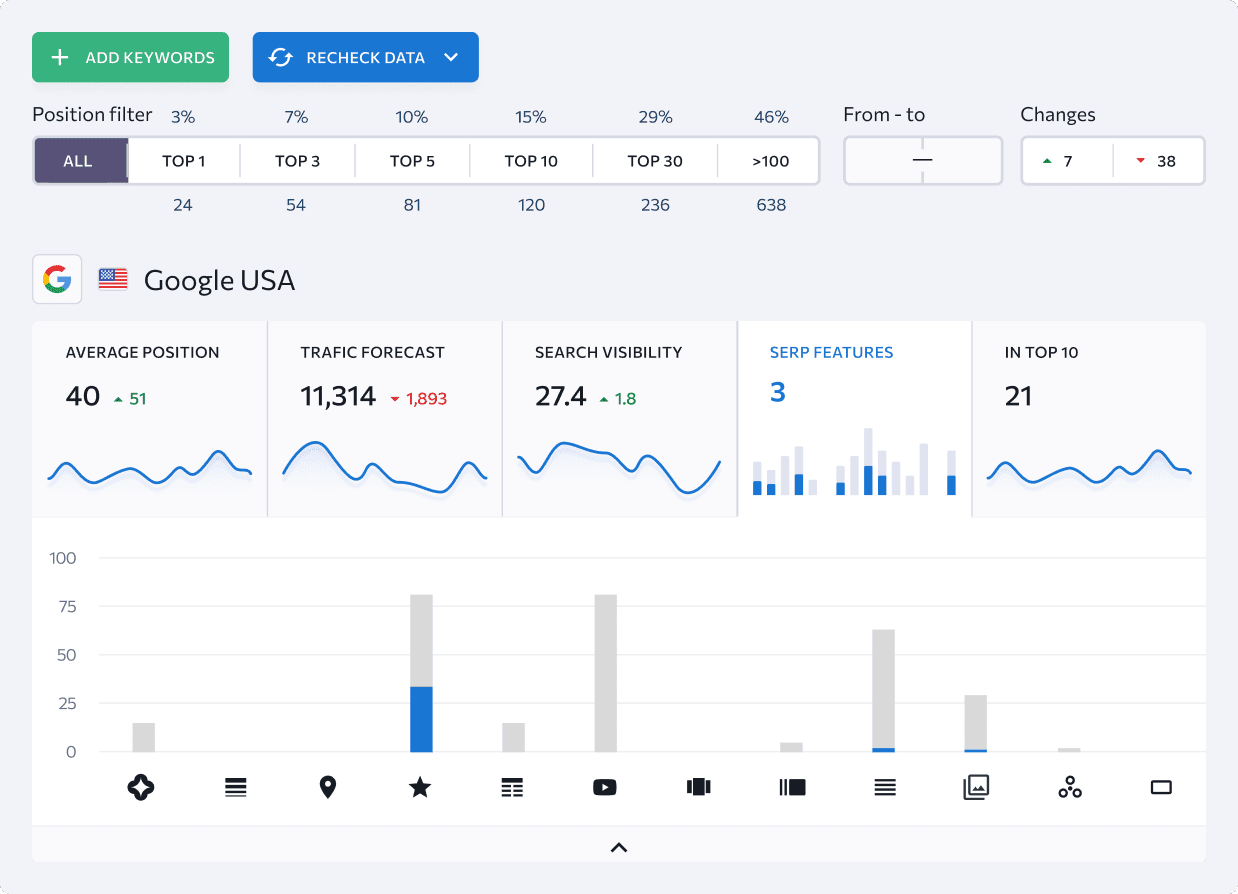Filter by 38 negative changes
This screenshot has width=1238, height=894.
coord(1157,161)
